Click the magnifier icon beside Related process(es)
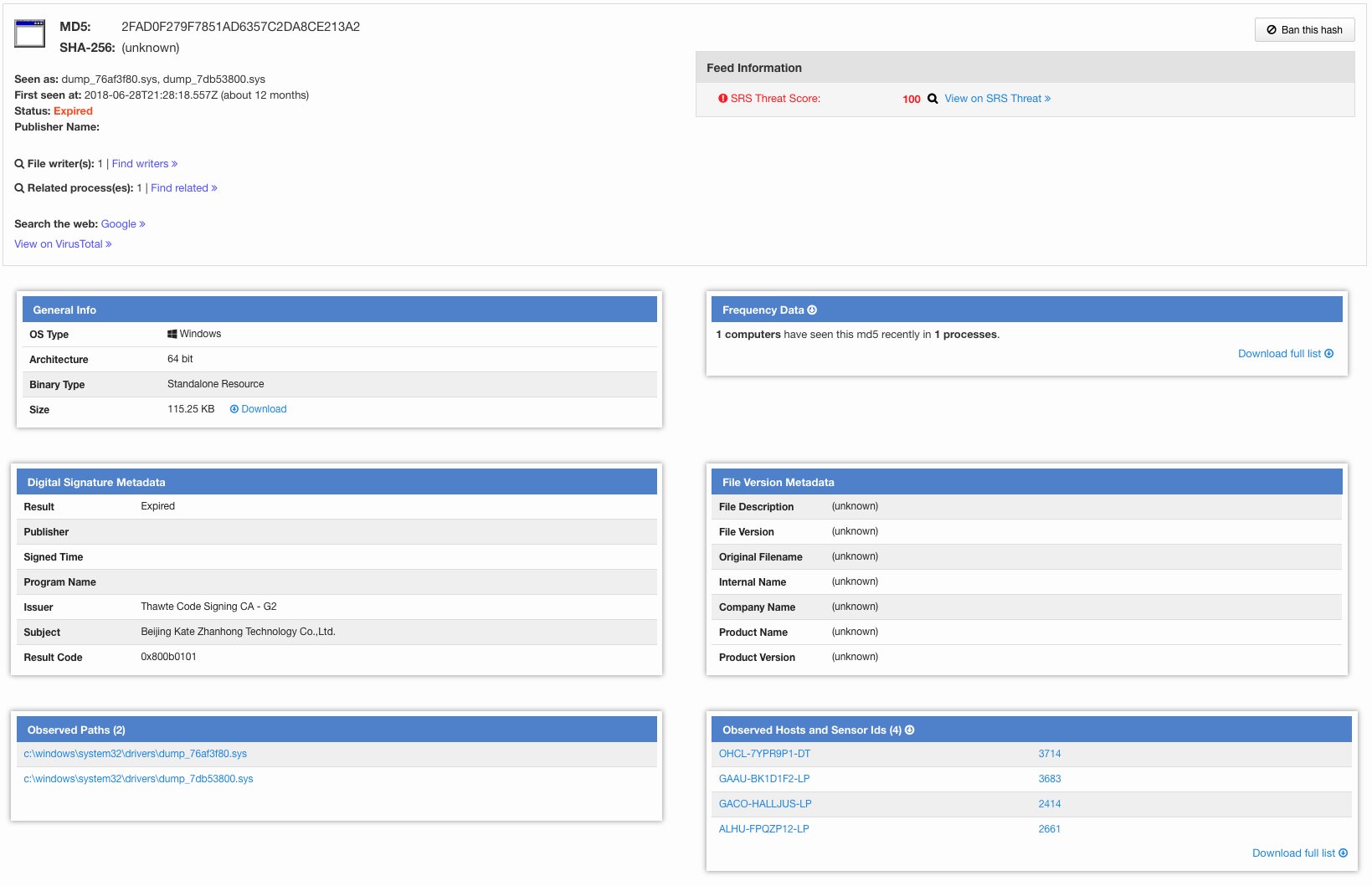Screen dimensions: 1372x886 tap(19, 188)
